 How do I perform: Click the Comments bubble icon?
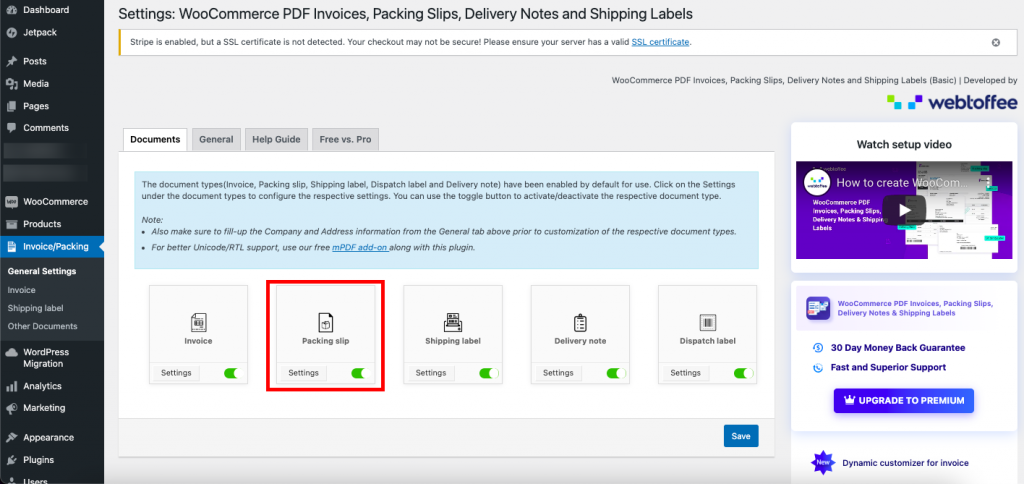tap(11, 128)
